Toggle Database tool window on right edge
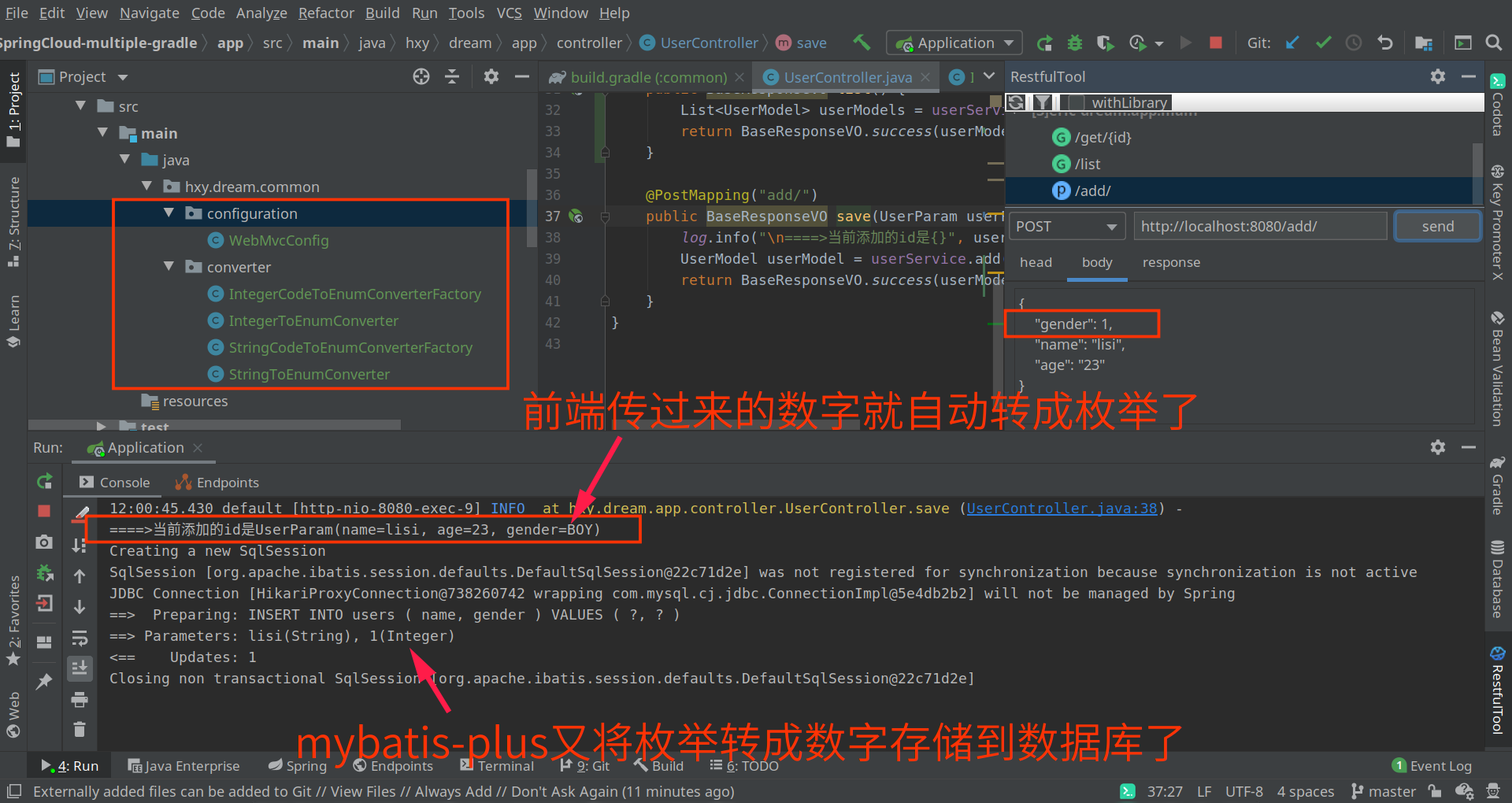Image resolution: width=1512 pixels, height=803 pixels. click(1497, 579)
